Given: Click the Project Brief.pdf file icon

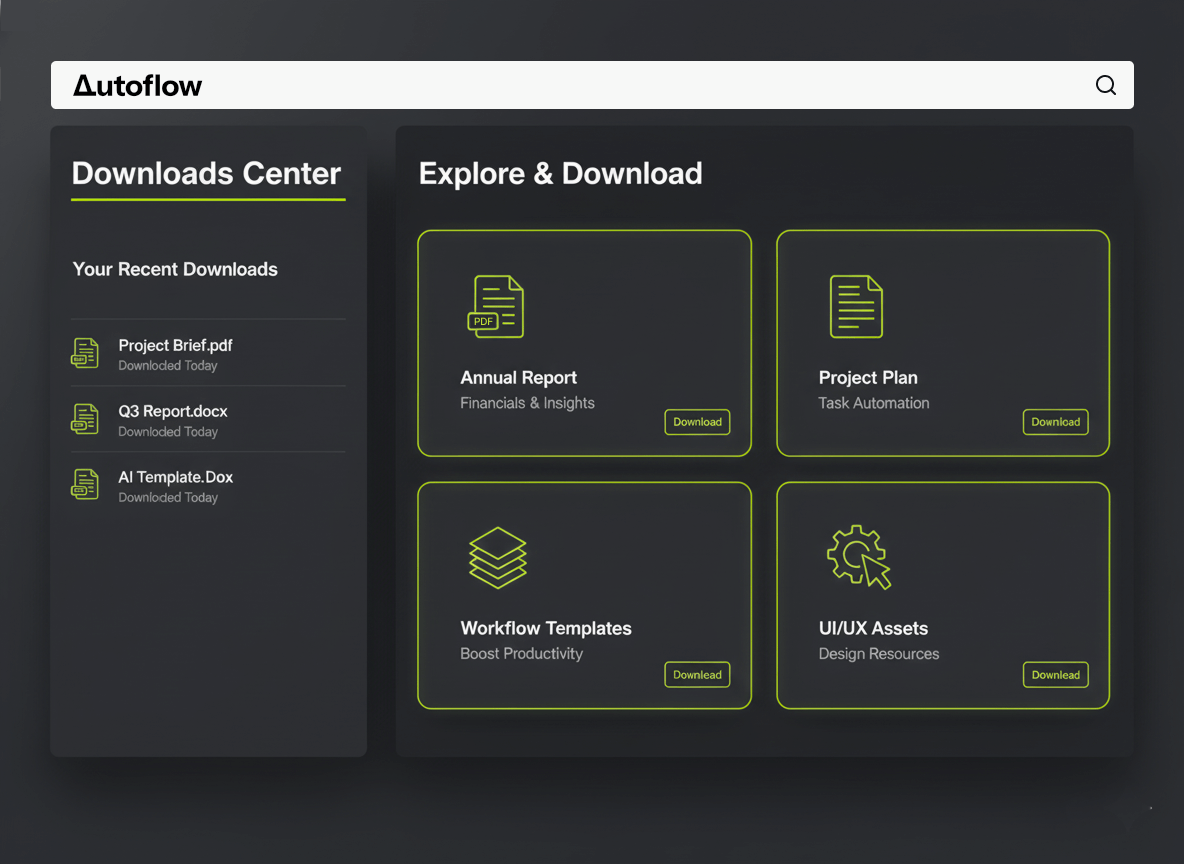Looking at the screenshot, I should click(85, 353).
